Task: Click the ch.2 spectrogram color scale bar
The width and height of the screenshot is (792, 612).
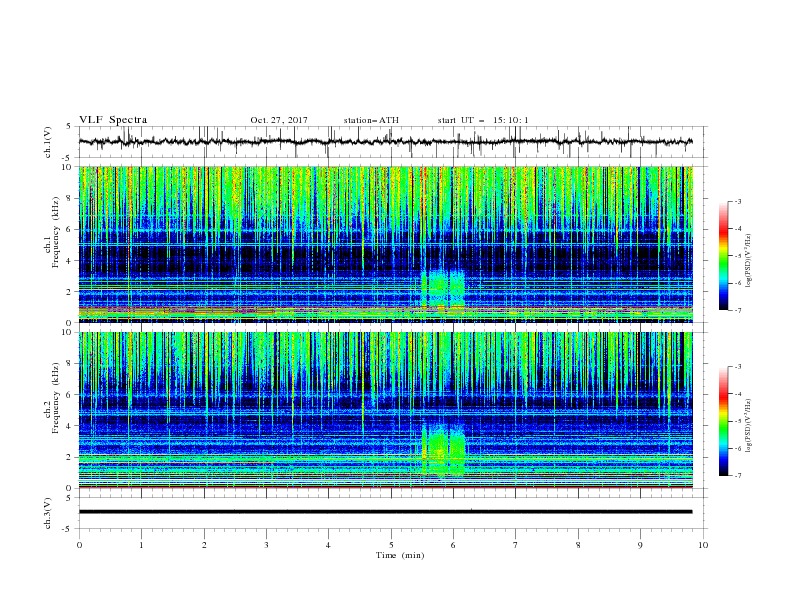Action: (723, 421)
